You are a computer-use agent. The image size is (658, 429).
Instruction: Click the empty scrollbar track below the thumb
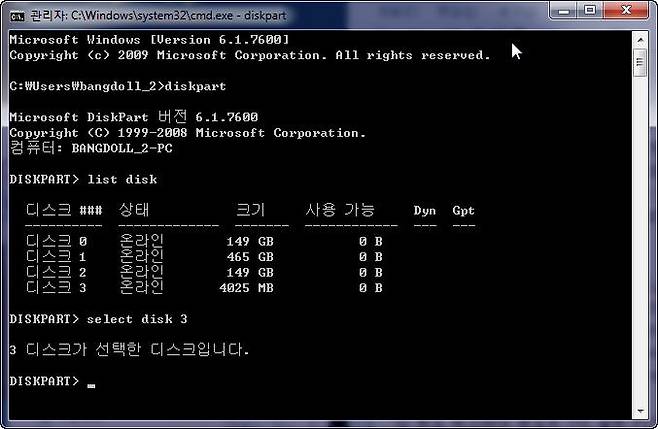point(640,250)
